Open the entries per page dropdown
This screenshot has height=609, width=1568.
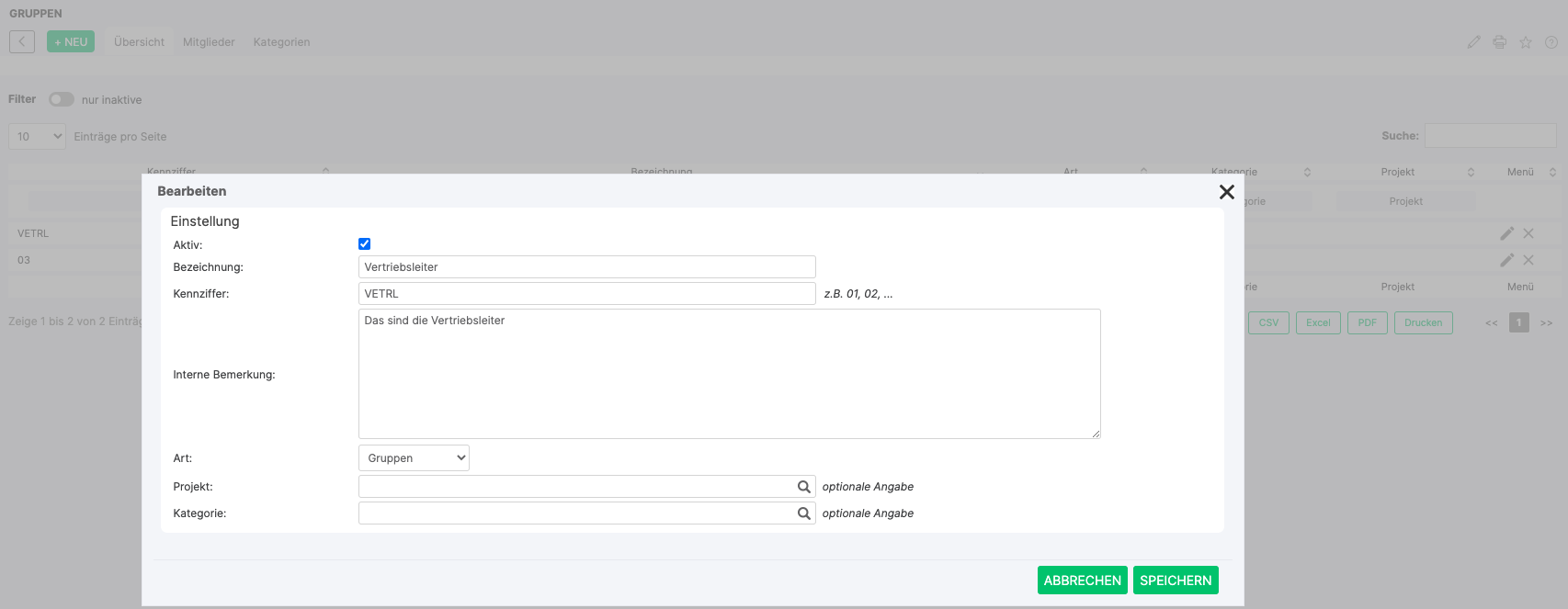coord(38,137)
